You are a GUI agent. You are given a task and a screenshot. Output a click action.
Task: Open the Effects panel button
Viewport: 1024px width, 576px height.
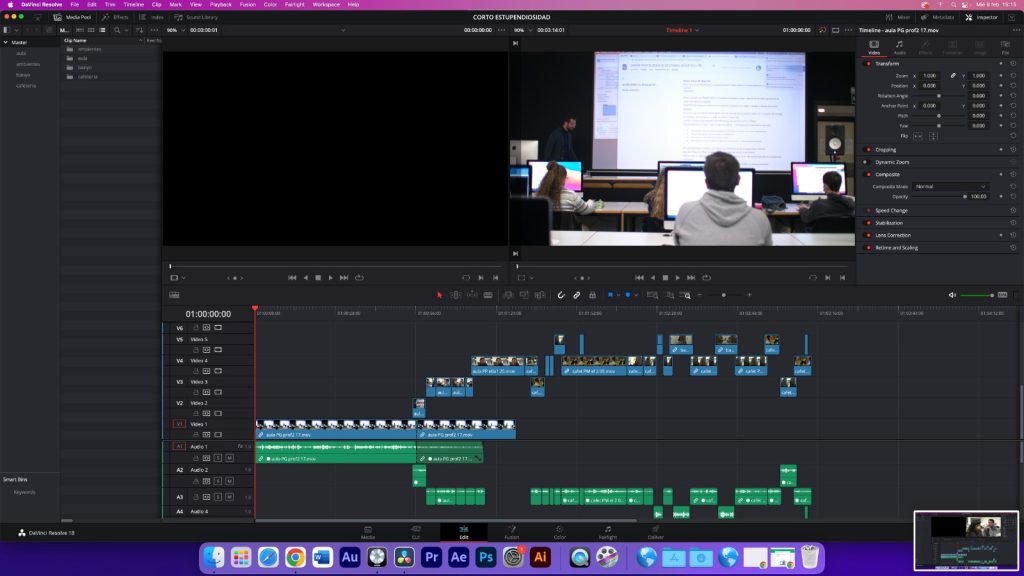point(116,17)
